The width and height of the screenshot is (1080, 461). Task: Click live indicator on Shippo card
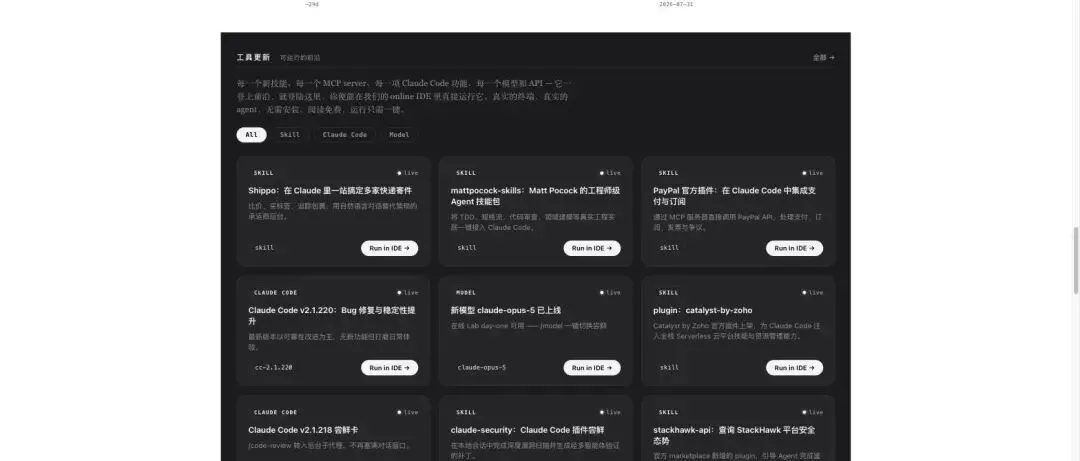408,173
